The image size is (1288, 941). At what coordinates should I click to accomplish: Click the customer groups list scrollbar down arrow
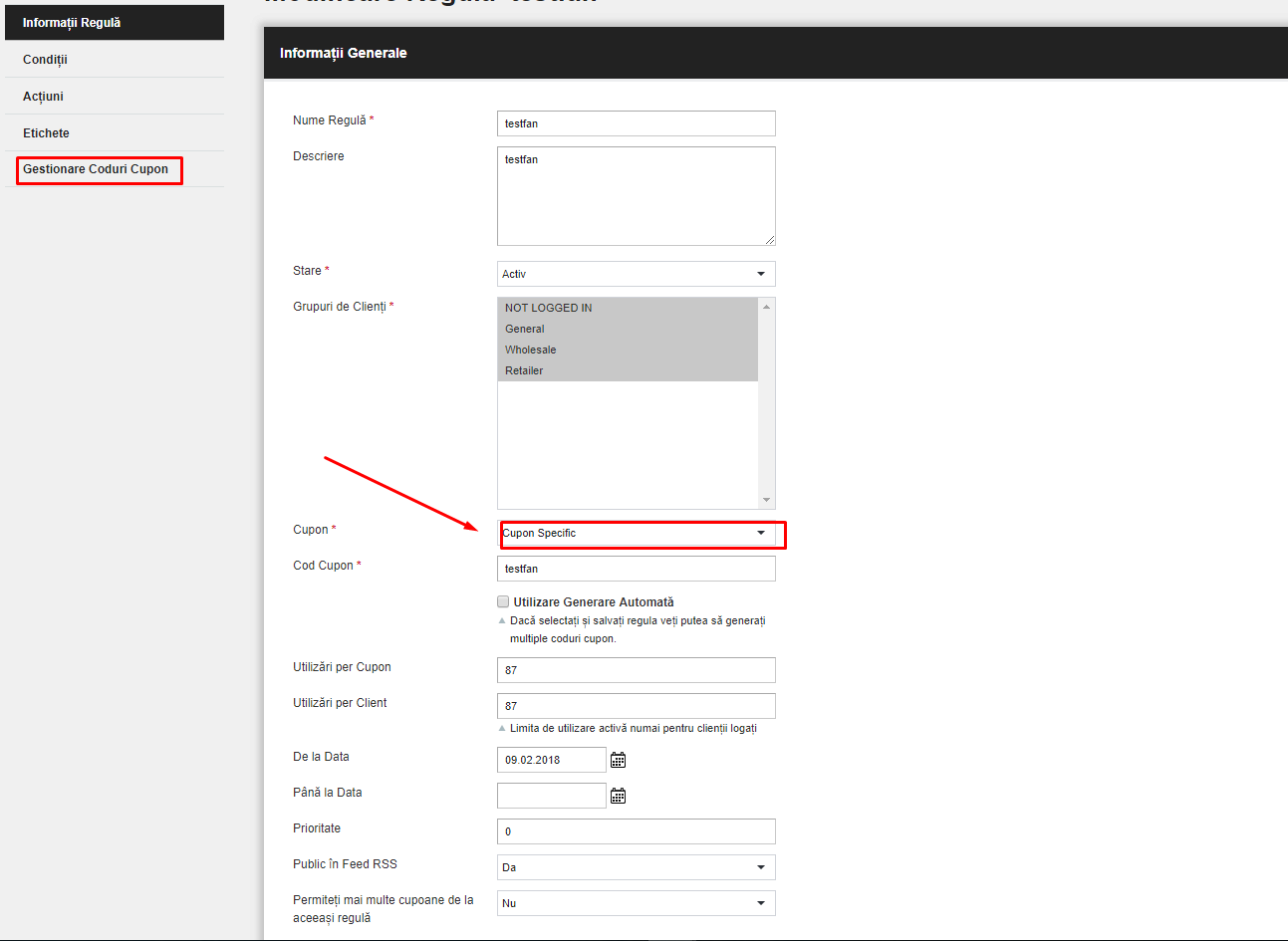766,500
